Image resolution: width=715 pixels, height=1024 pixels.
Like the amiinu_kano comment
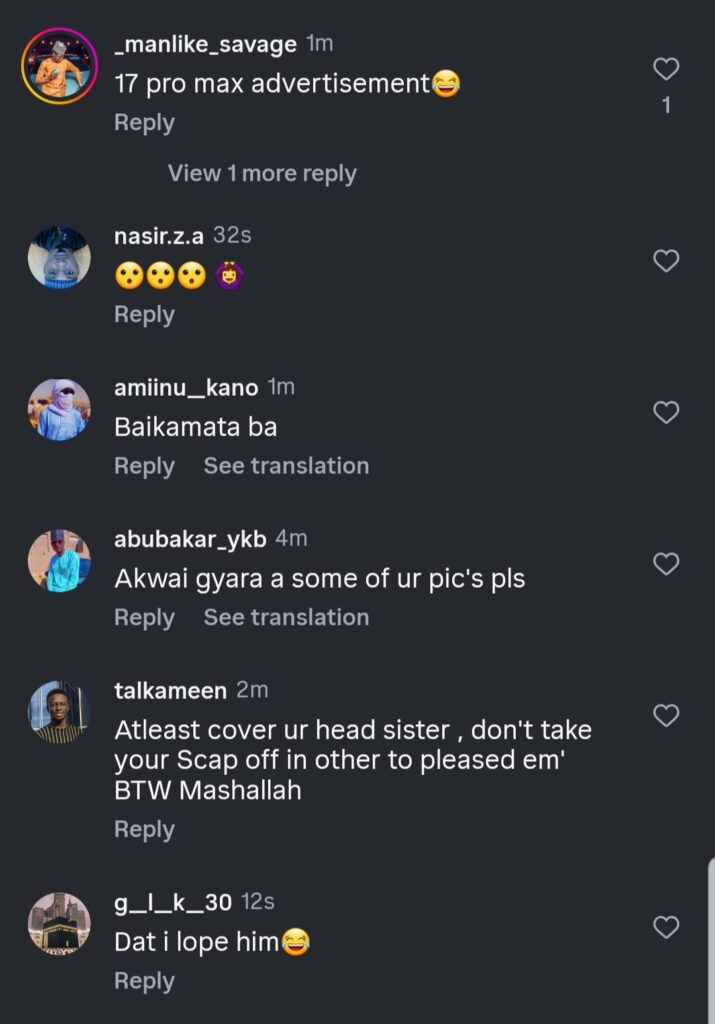pos(666,412)
